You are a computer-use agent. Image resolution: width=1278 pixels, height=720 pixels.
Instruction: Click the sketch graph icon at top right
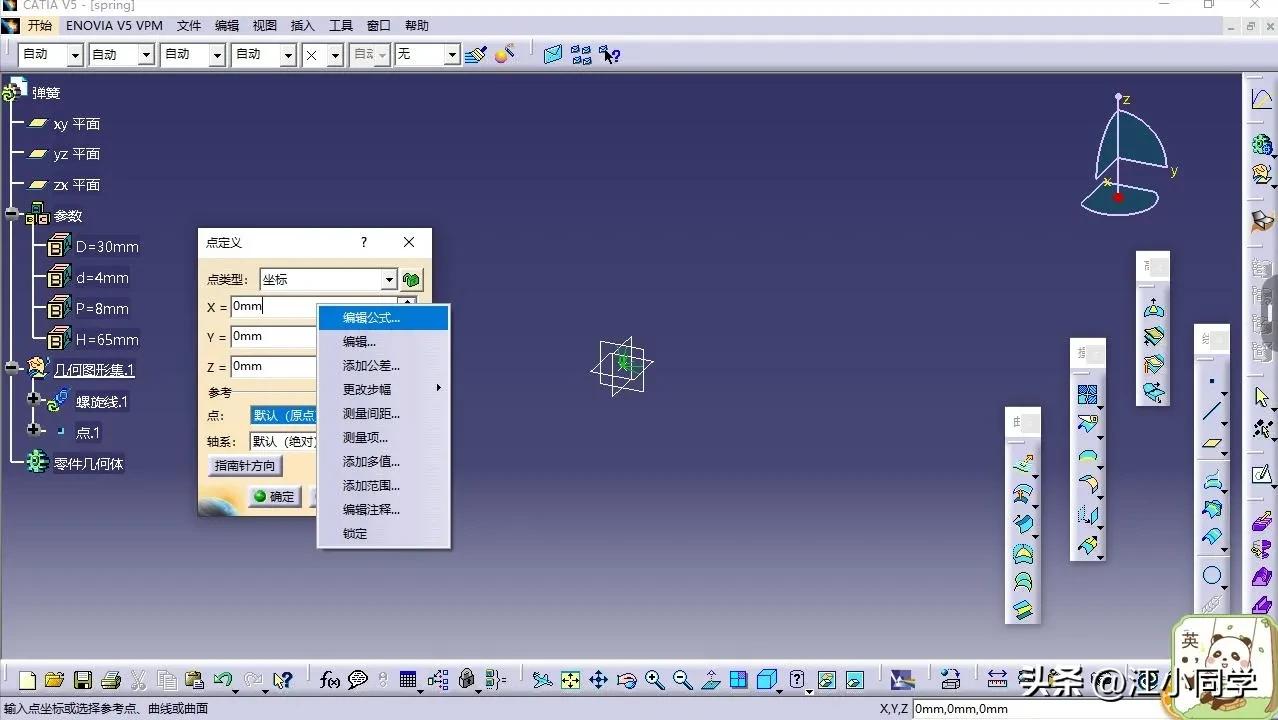1262,100
